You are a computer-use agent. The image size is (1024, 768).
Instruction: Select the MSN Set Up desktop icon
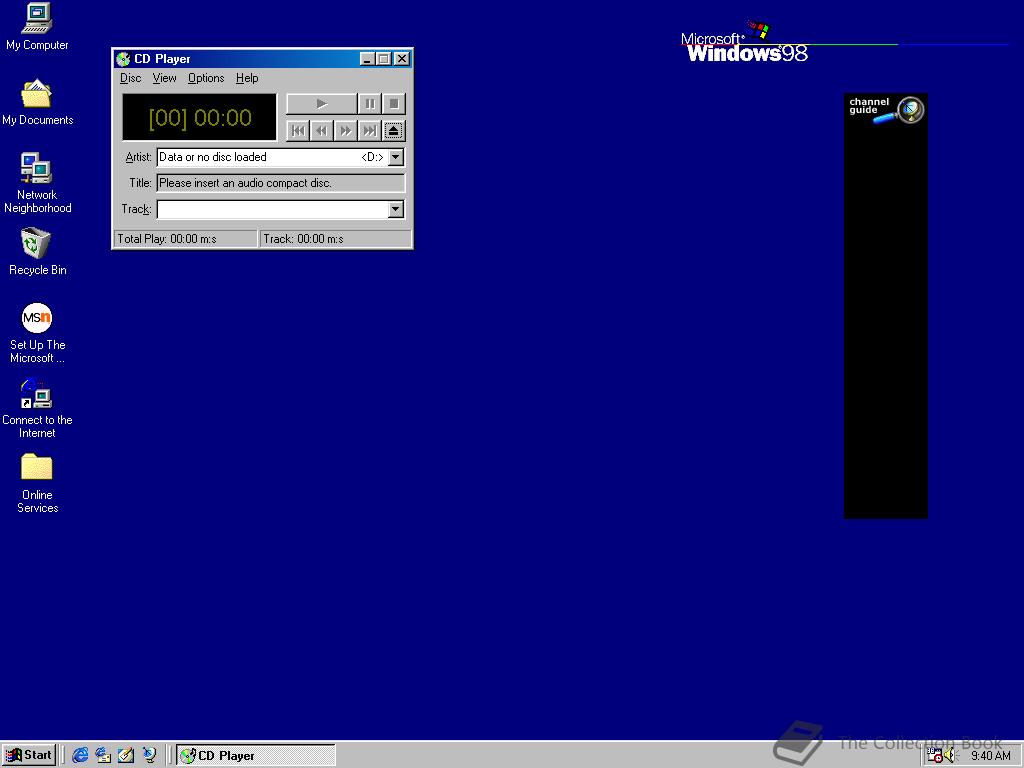[x=37, y=333]
